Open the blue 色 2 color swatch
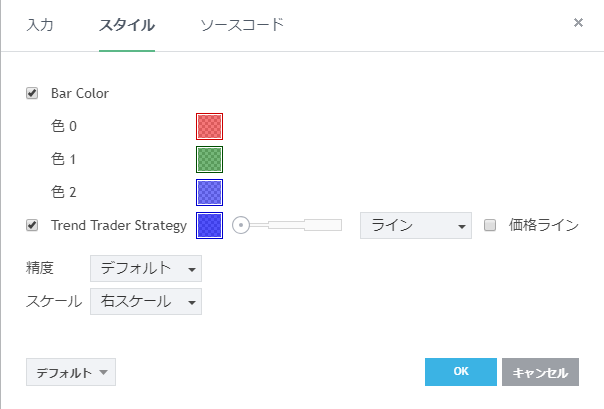Screen dimensions: 604x409 point(209,192)
